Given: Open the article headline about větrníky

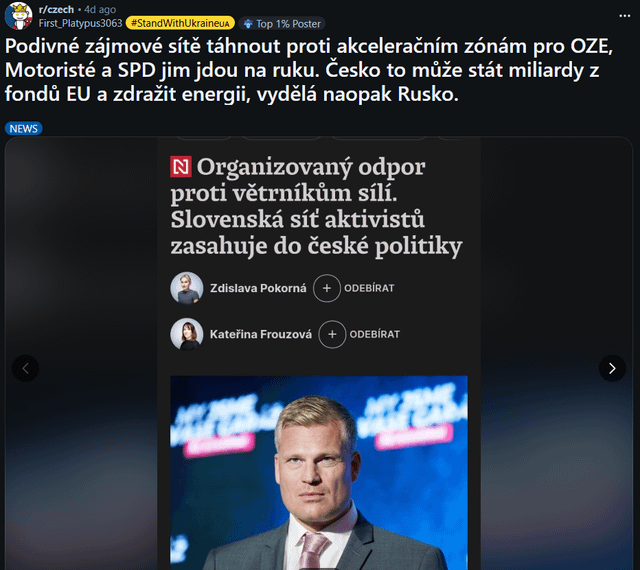Looking at the screenshot, I should tap(316, 206).
